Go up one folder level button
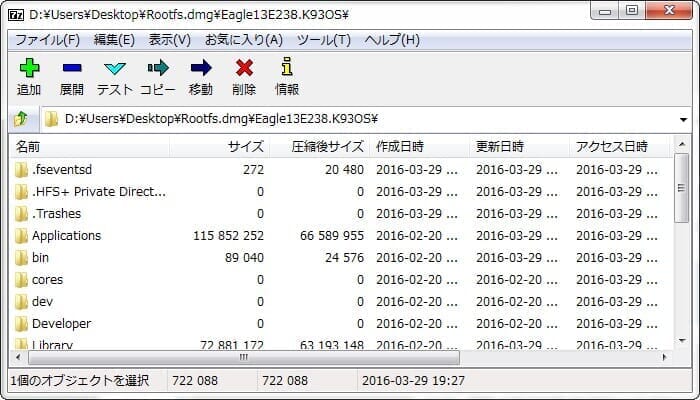700x400 pixels. pyautogui.click(x=21, y=119)
